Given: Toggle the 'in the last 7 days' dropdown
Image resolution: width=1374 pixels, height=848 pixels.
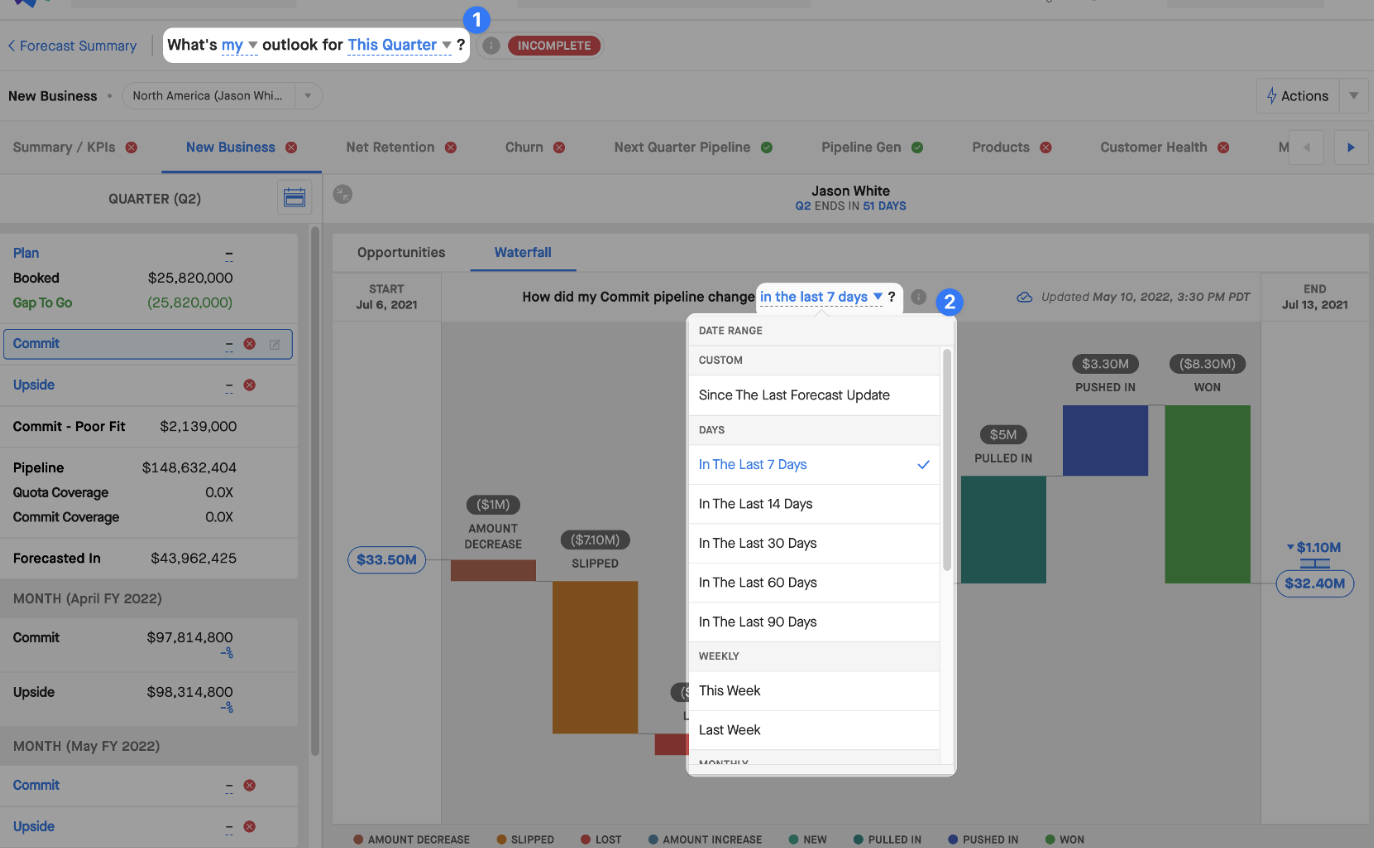Looking at the screenshot, I should click(822, 297).
